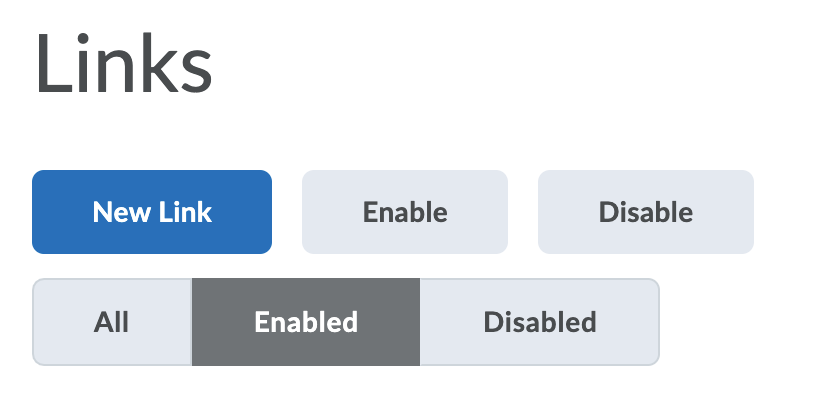Create a new link with New Link

point(152,212)
